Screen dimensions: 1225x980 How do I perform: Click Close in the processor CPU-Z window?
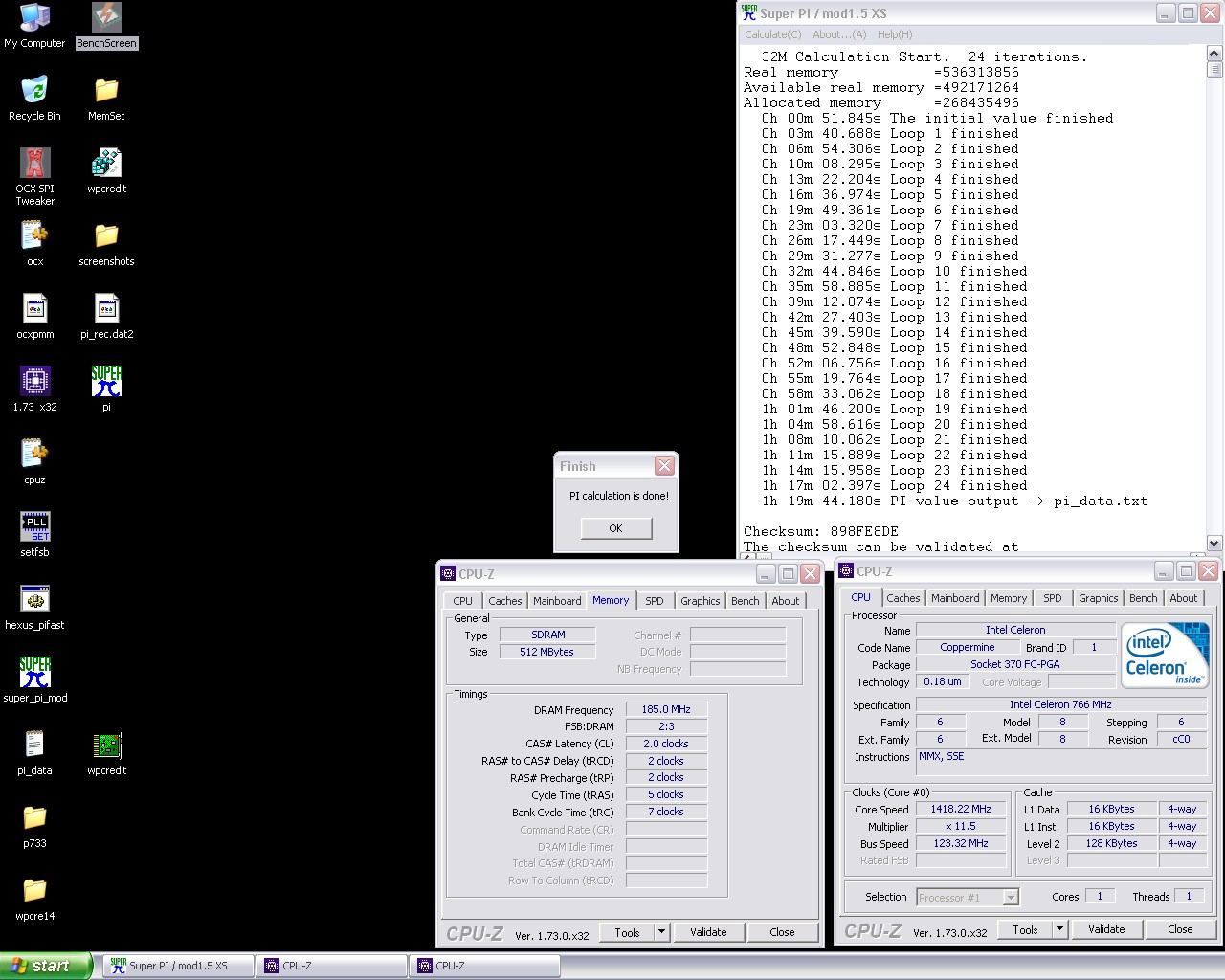click(x=1180, y=929)
